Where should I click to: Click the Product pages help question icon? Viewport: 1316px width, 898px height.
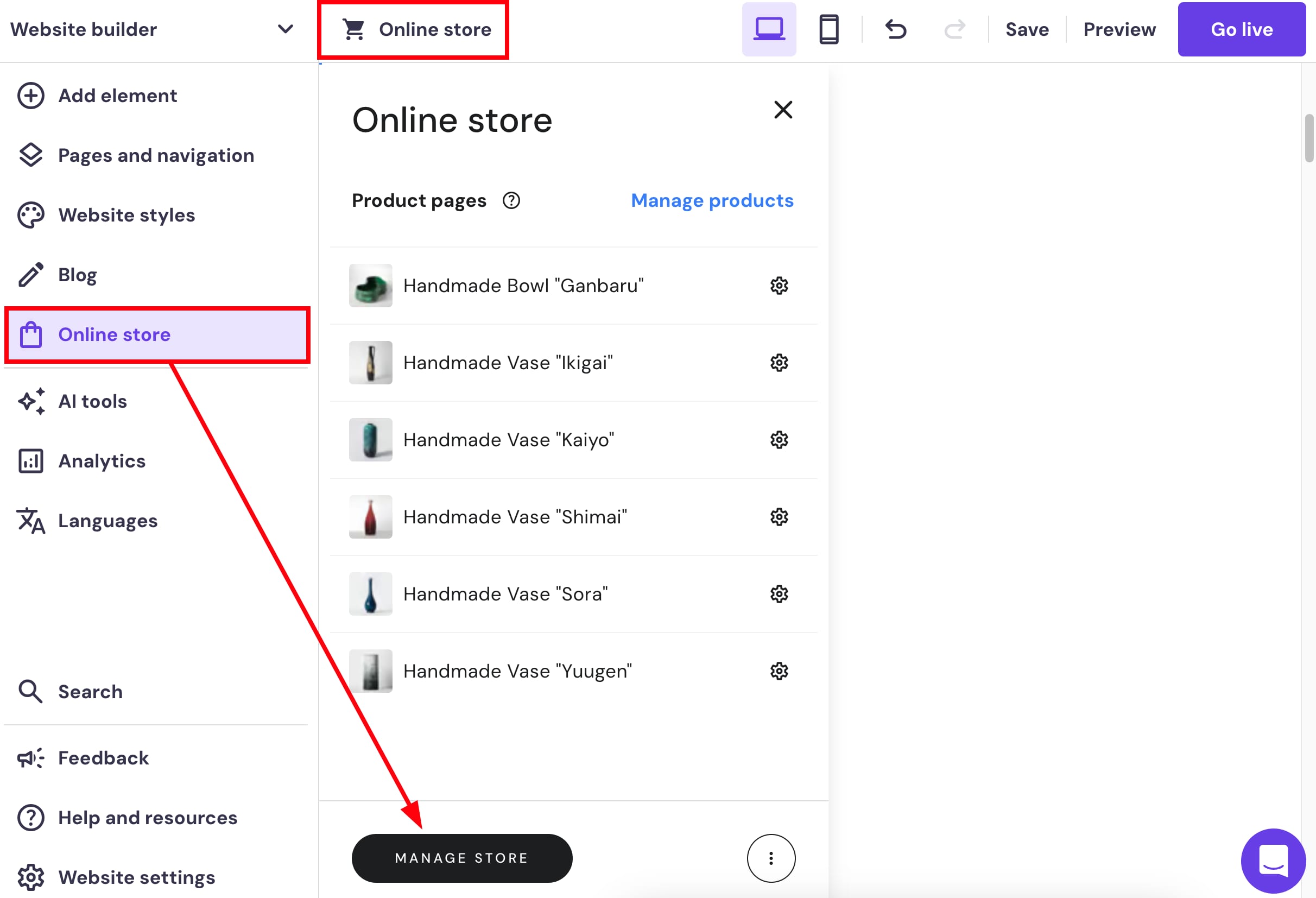click(511, 200)
